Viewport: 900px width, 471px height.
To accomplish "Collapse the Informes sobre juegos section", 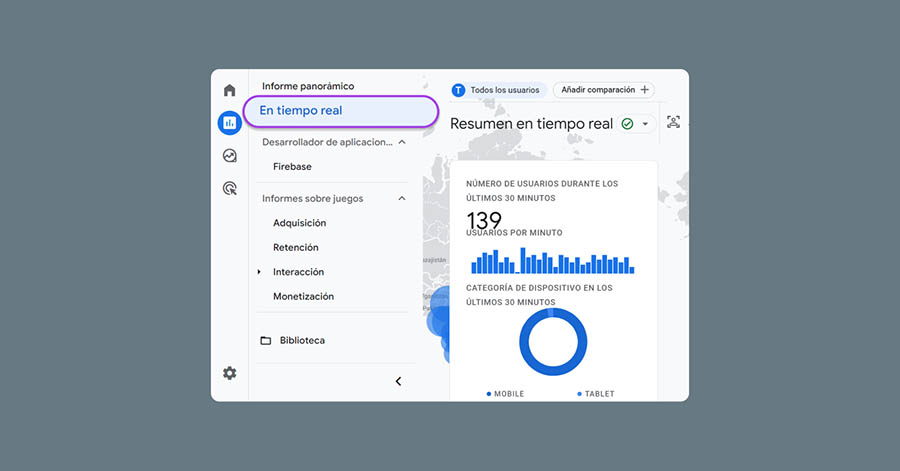I will pyautogui.click(x=402, y=199).
